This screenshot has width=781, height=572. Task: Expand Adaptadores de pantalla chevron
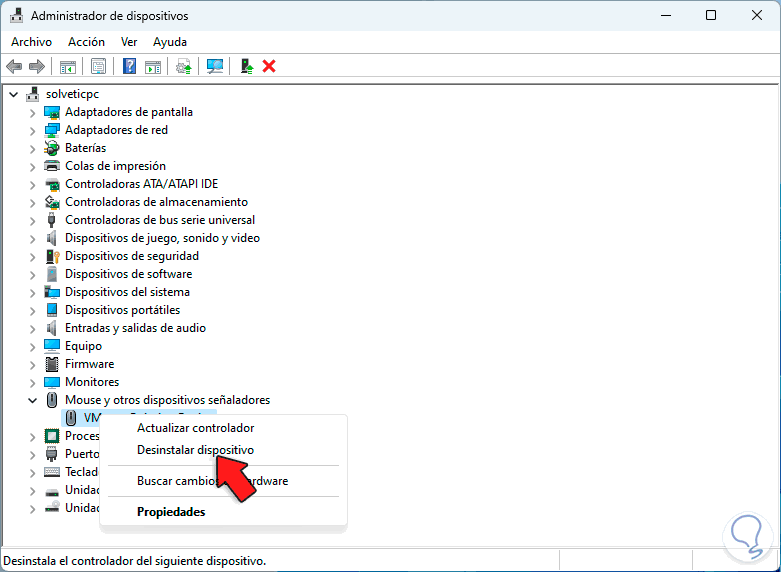point(32,113)
